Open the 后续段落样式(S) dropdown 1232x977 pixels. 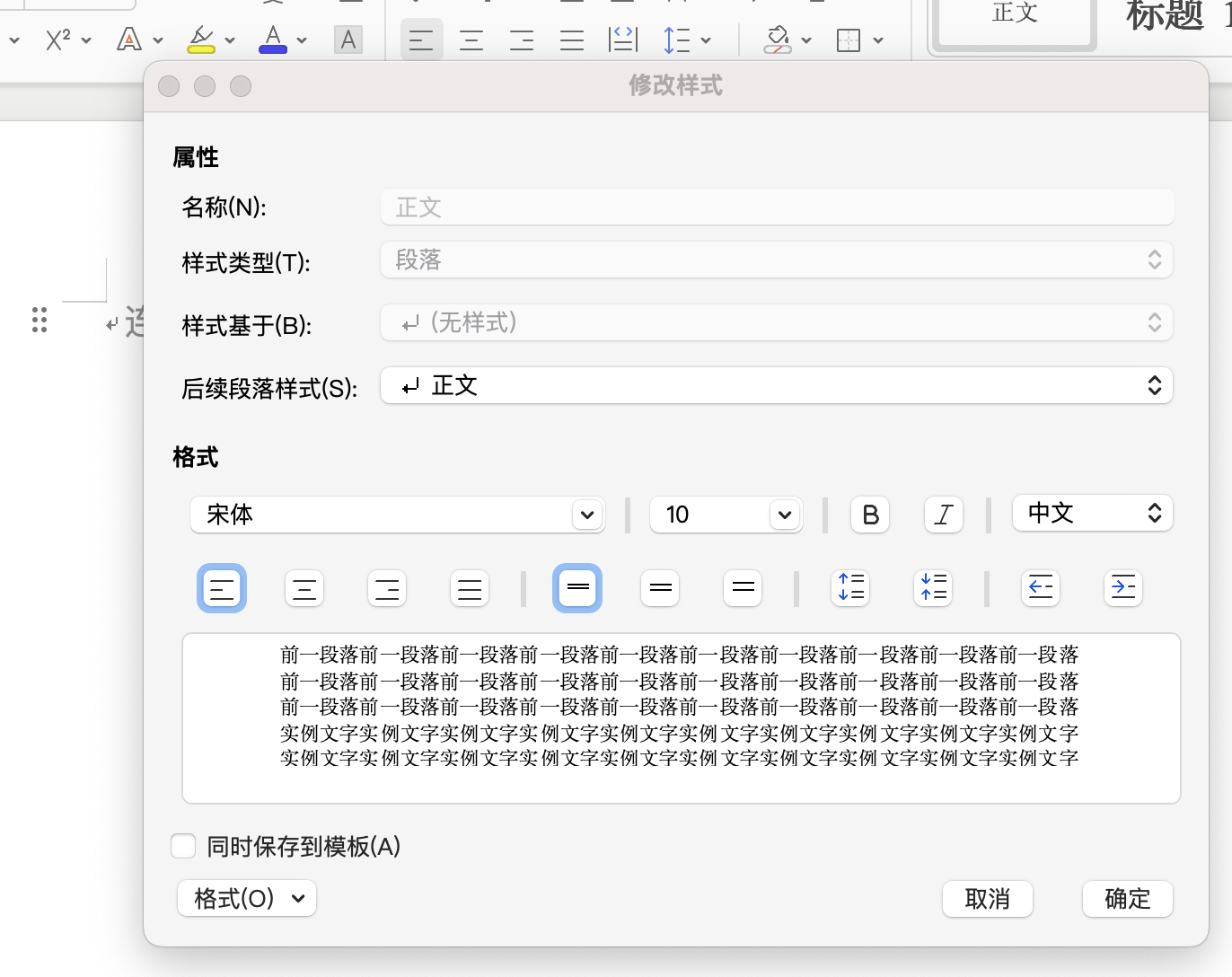778,386
